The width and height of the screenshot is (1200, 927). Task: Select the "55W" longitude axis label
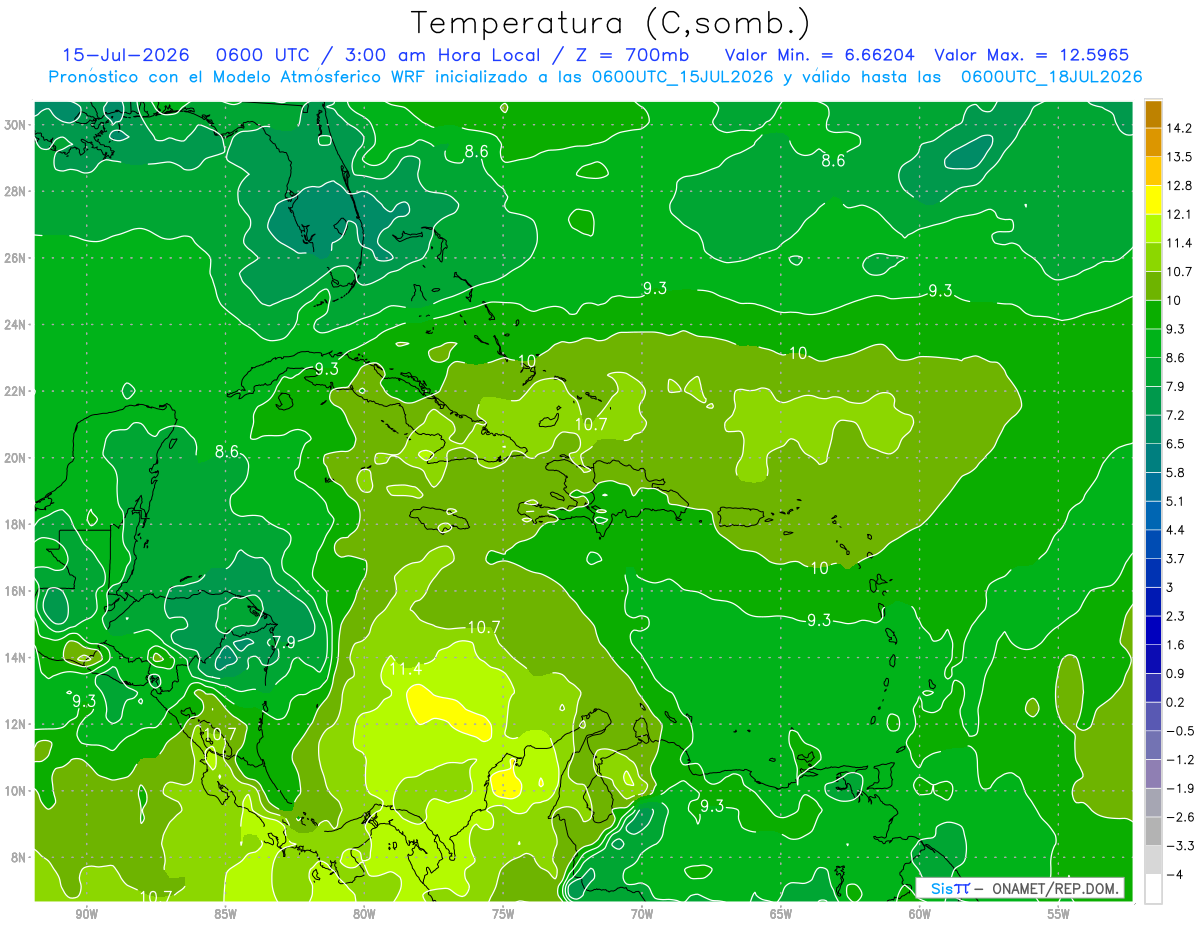point(1059,914)
